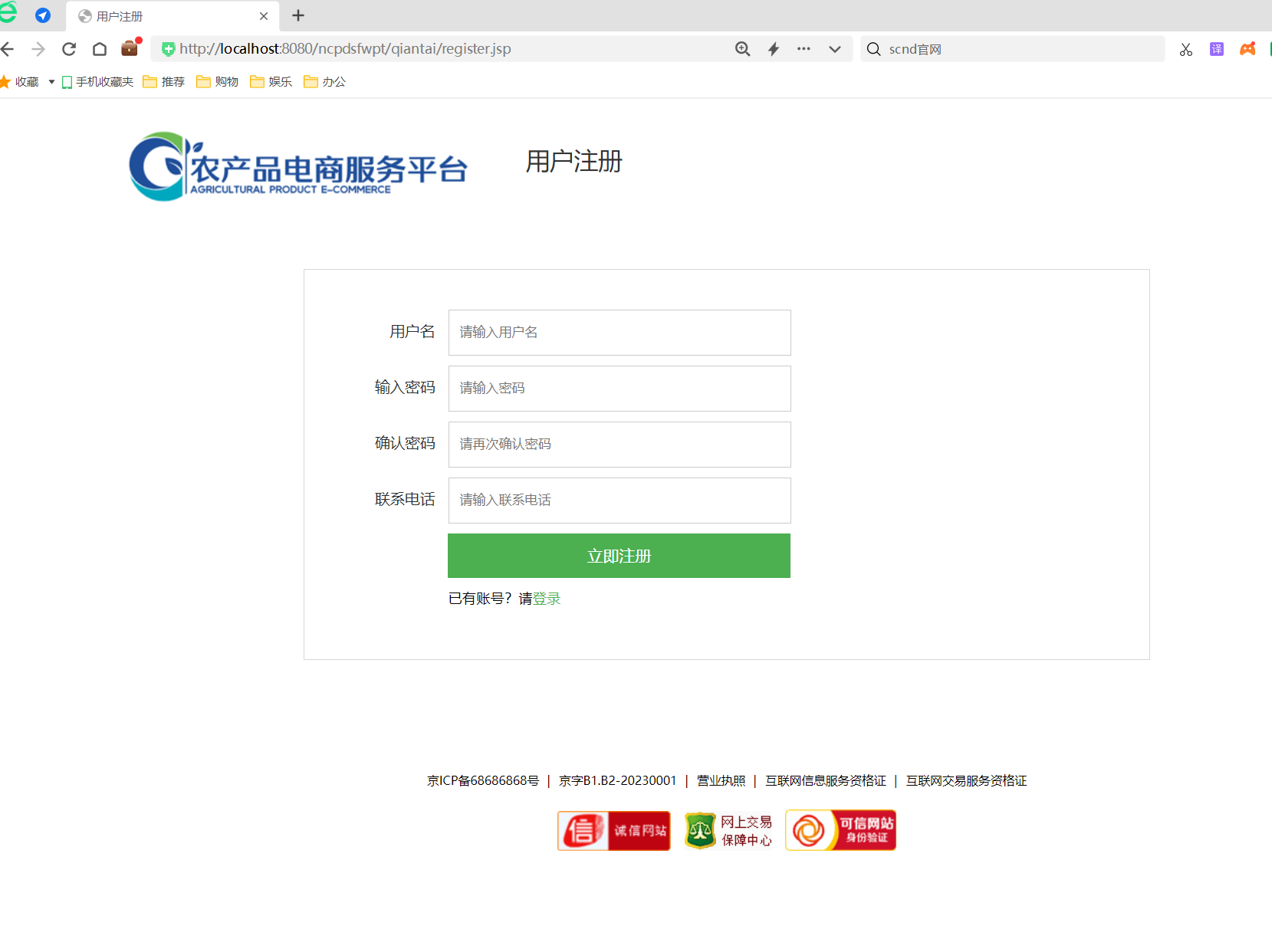Click the 用户名 input field
The height and width of the screenshot is (952, 1272).
[619, 333]
